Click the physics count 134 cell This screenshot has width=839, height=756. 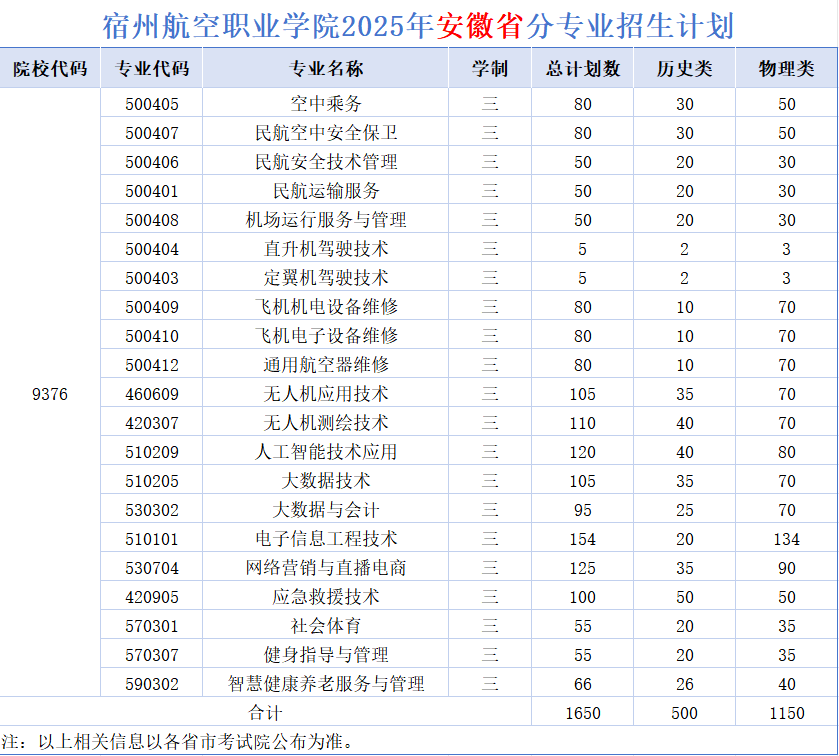[787, 539]
